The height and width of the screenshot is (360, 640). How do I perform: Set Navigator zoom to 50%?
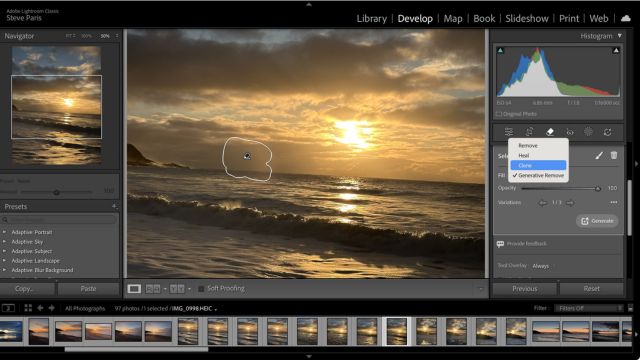point(105,36)
